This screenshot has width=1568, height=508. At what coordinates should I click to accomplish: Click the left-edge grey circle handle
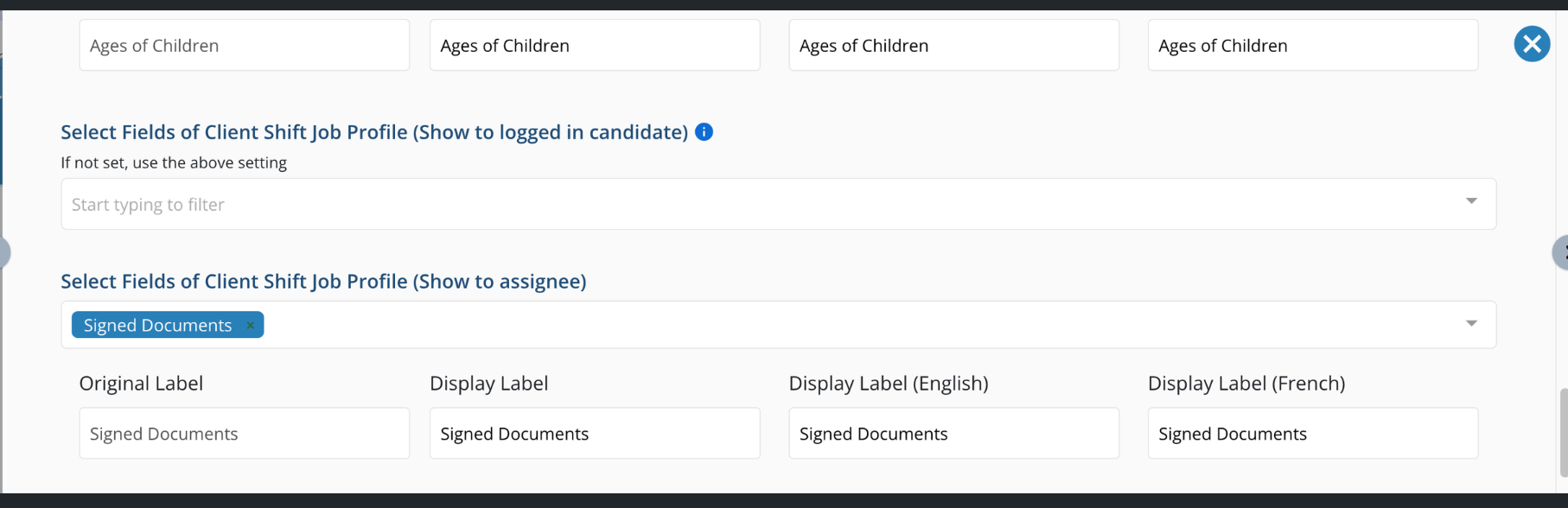[3, 252]
